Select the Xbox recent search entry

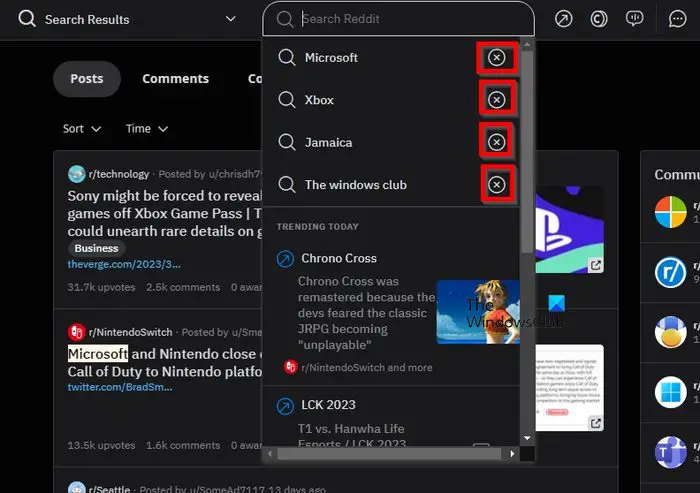[x=319, y=100]
